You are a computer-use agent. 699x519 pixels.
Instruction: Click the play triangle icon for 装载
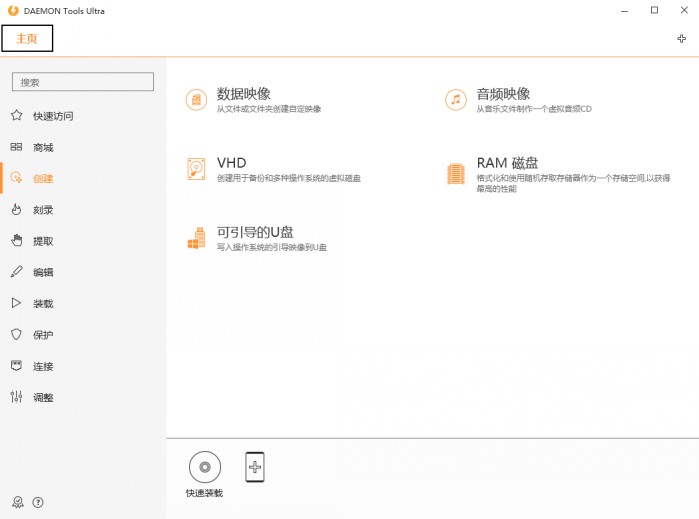[16, 303]
